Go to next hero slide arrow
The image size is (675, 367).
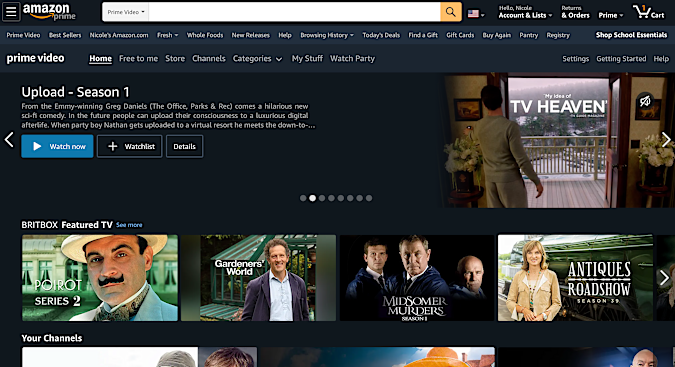coord(666,139)
